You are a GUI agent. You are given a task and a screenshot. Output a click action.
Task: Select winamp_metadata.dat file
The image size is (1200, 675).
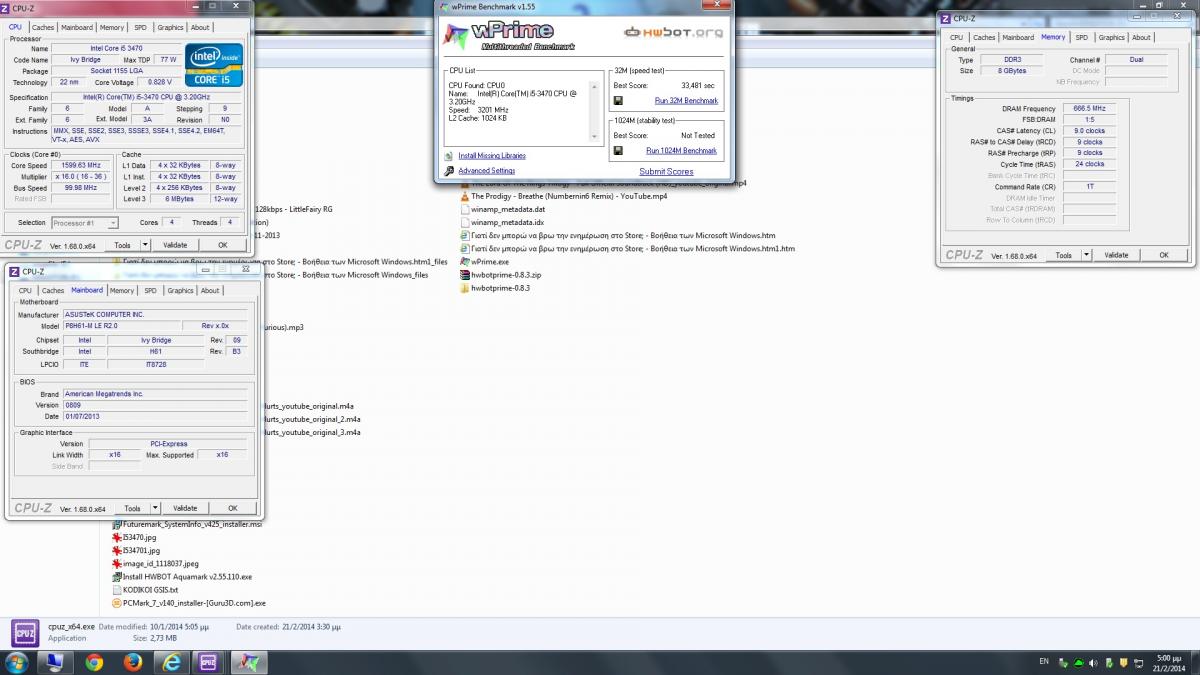(x=502, y=210)
